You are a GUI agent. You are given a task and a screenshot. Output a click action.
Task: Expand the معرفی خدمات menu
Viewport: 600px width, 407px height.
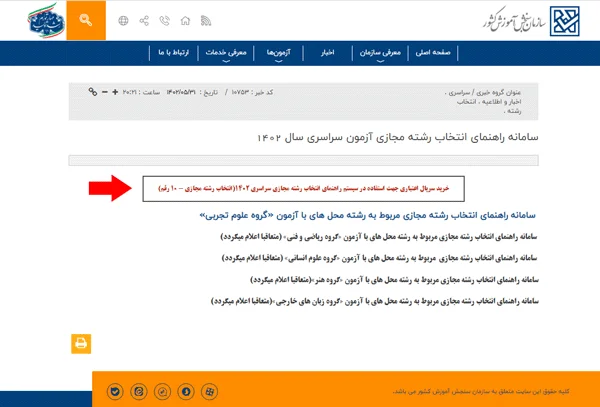pyautogui.click(x=226, y=53)
